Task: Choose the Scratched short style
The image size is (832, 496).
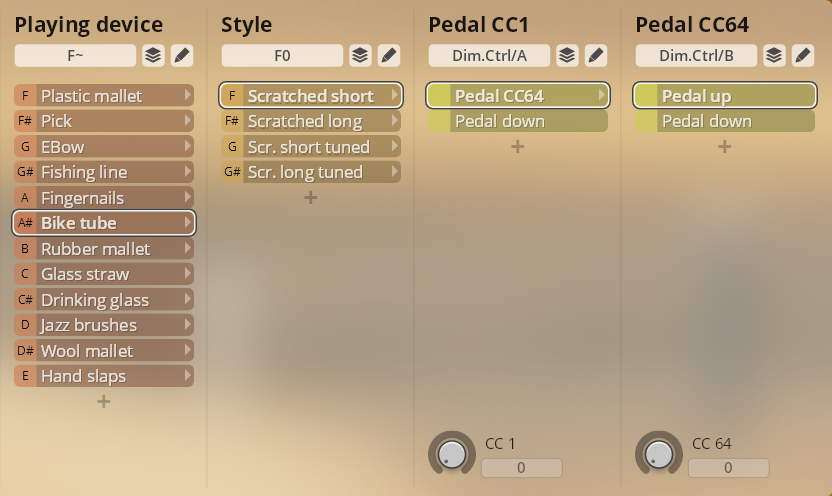Action: click(x=311, y=96)
